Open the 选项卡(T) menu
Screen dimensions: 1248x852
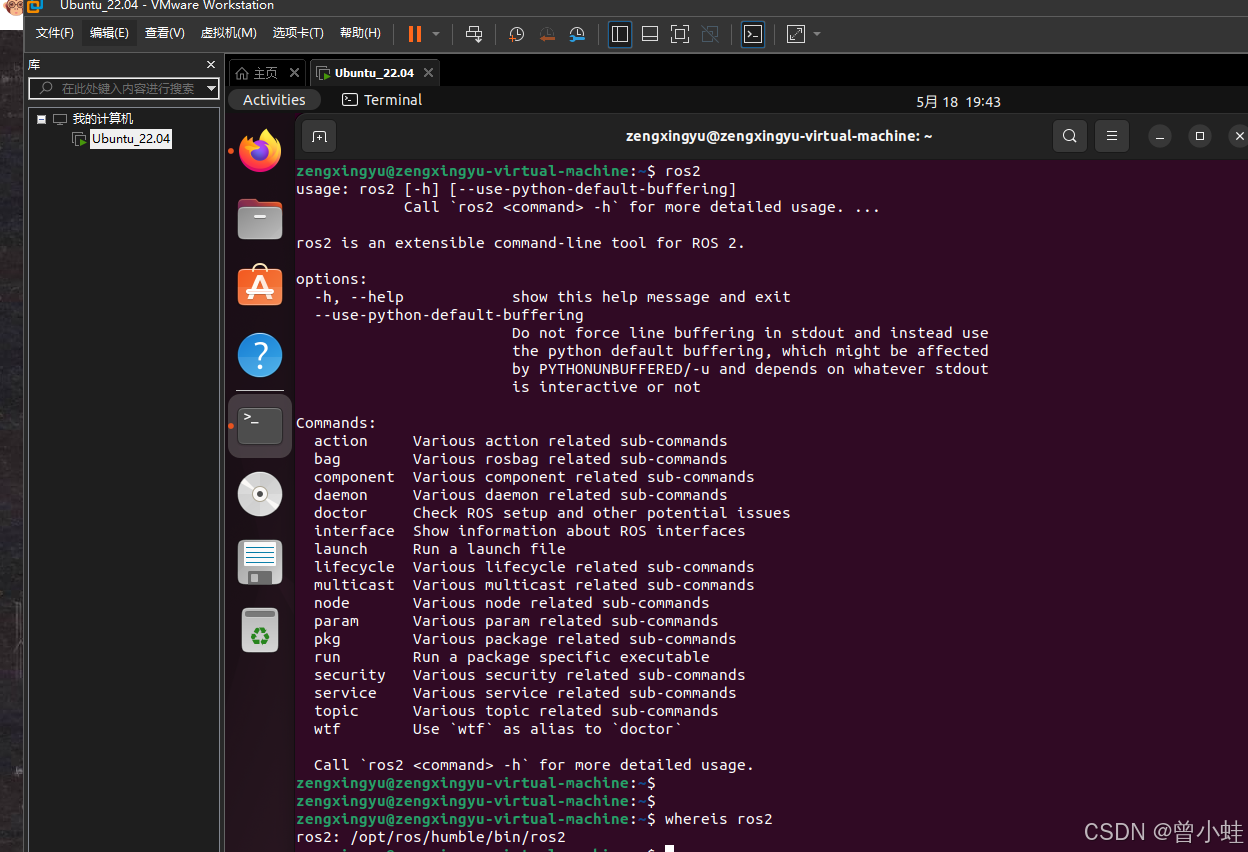point(298,33)
